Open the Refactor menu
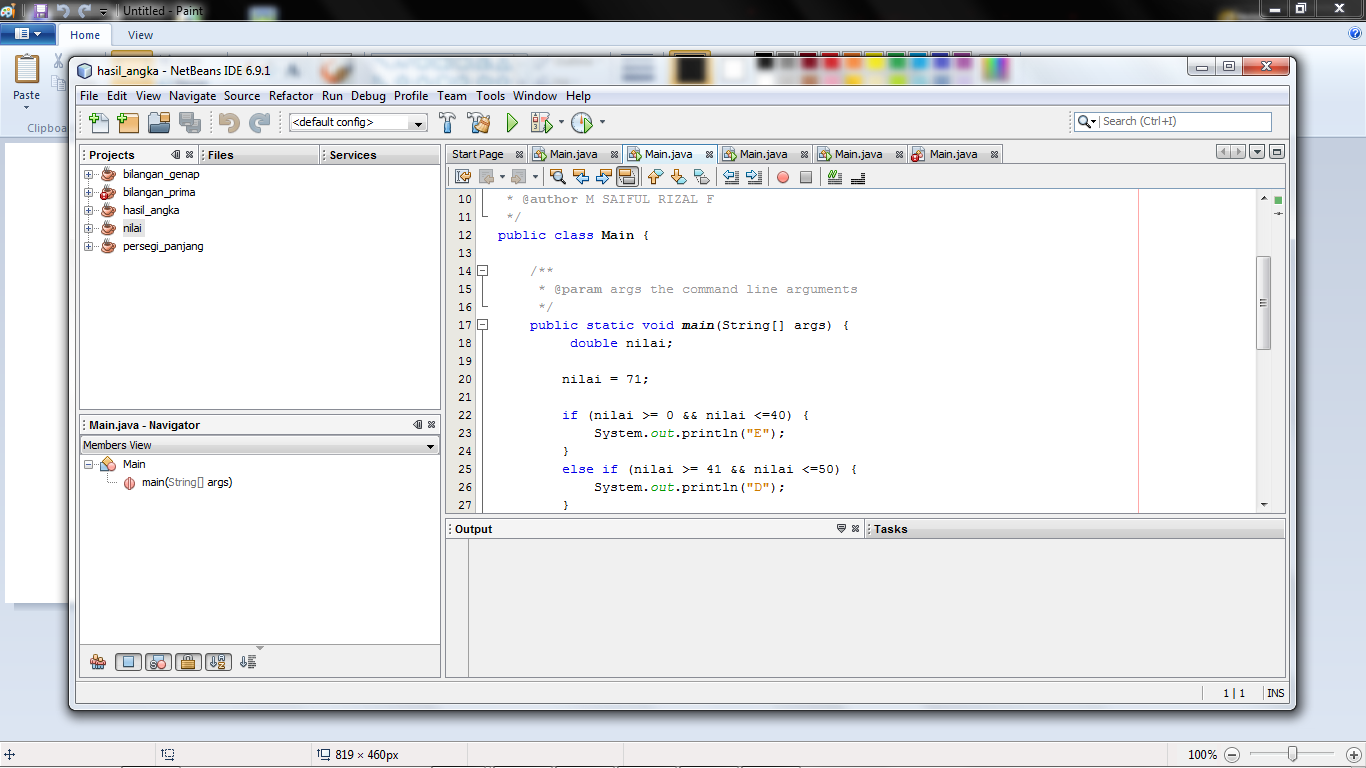 289,96
